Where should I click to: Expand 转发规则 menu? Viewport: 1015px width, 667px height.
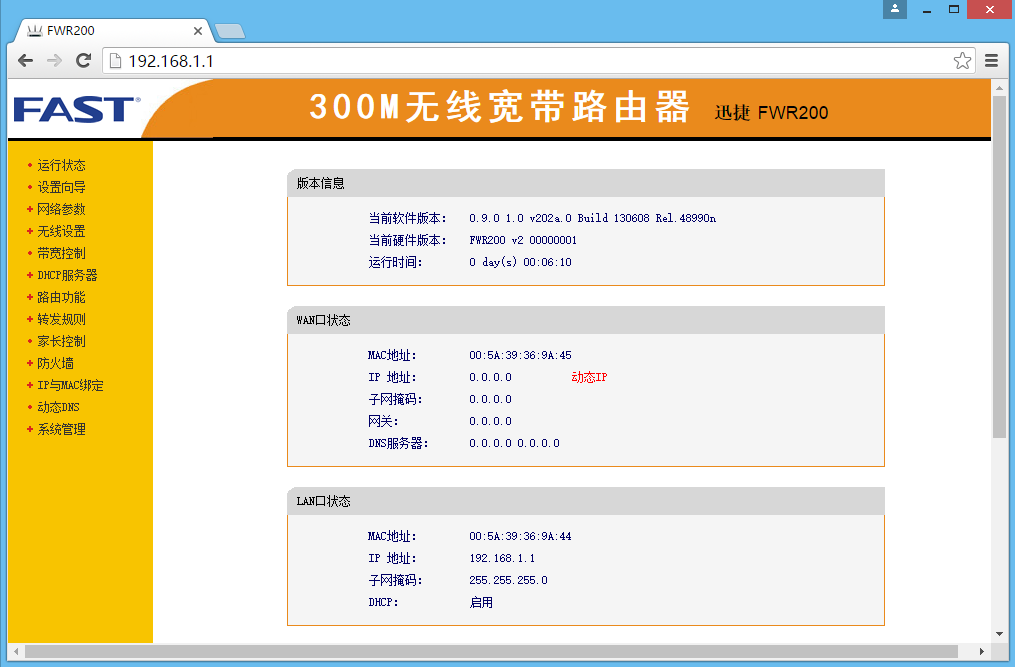[61, 319]
